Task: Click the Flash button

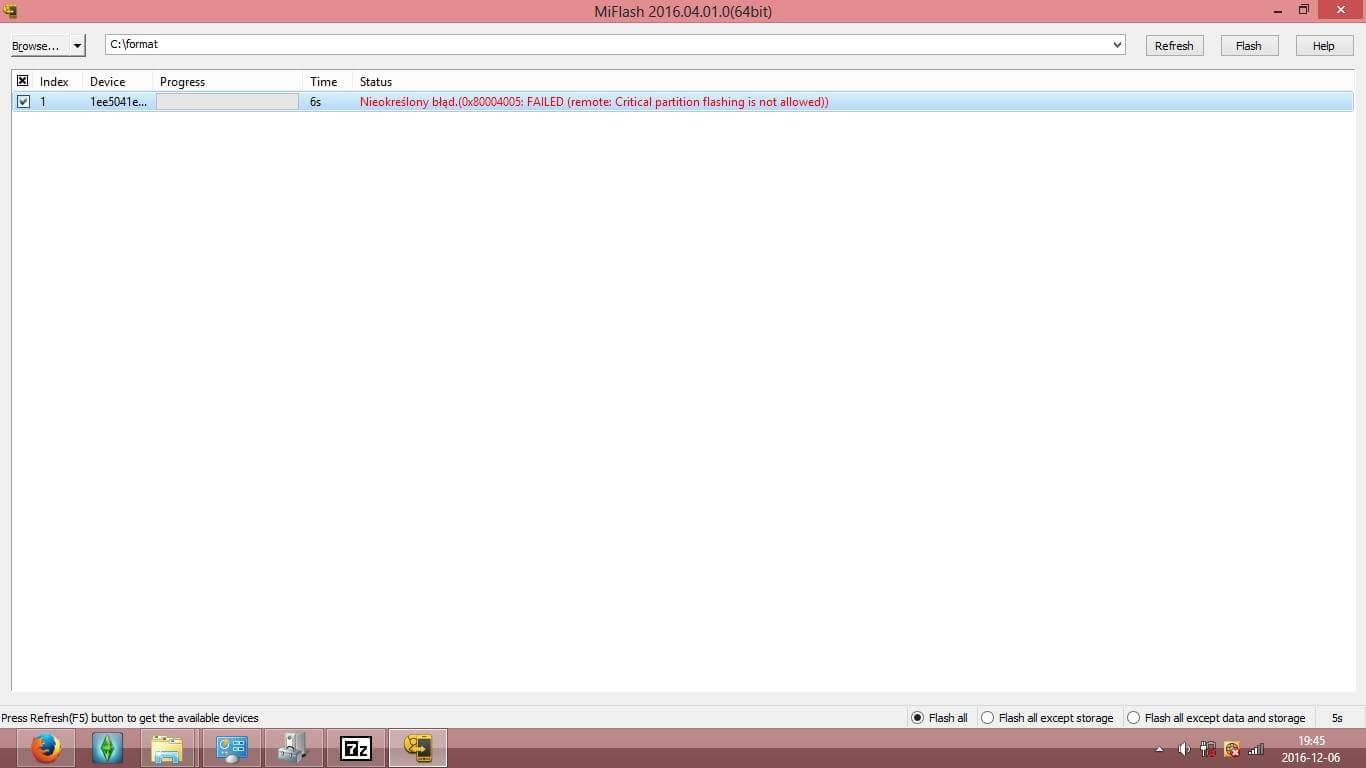Action: click(x=1249, y=46)
